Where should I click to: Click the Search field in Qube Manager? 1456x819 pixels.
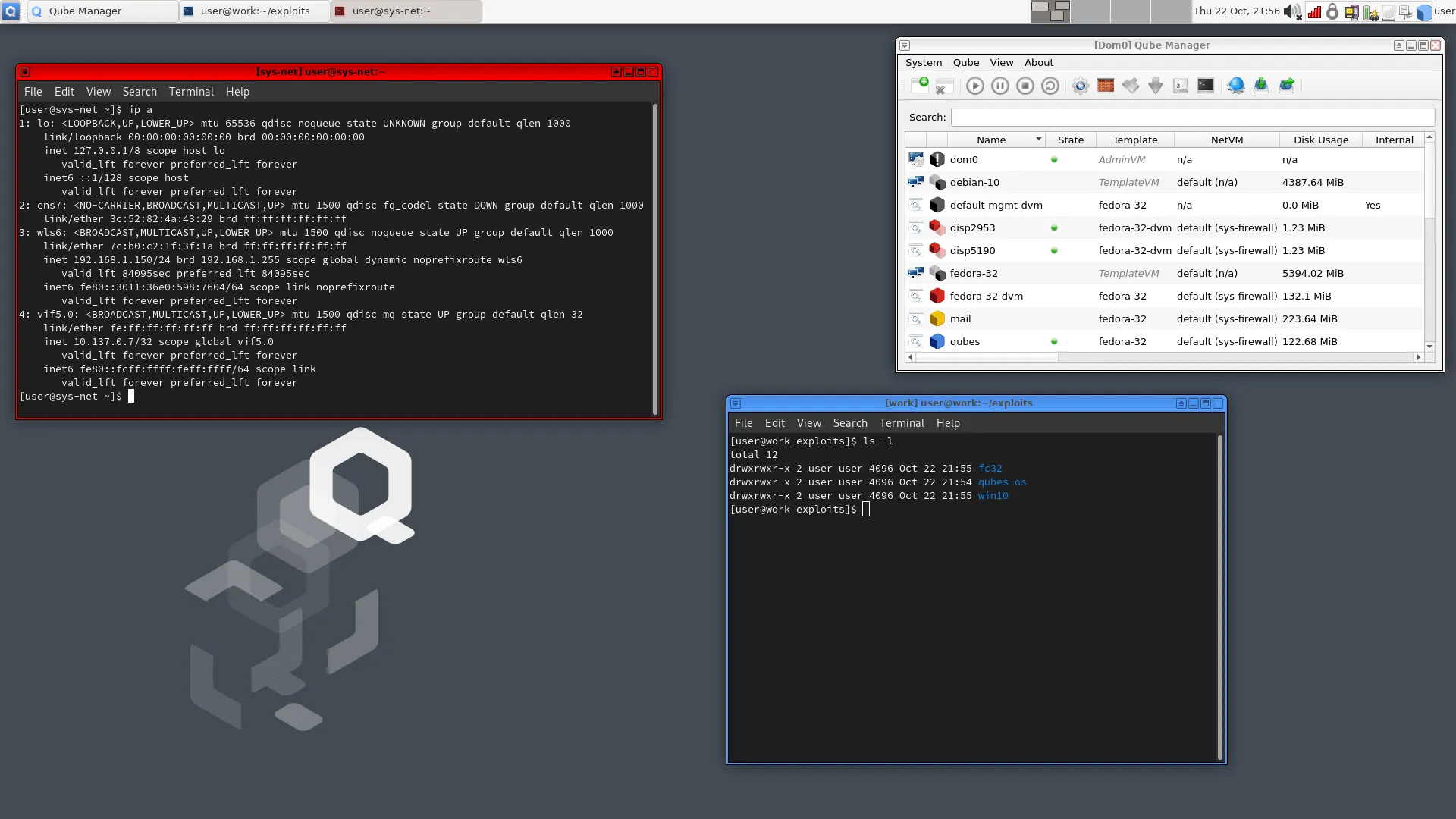click(1192, 117)
